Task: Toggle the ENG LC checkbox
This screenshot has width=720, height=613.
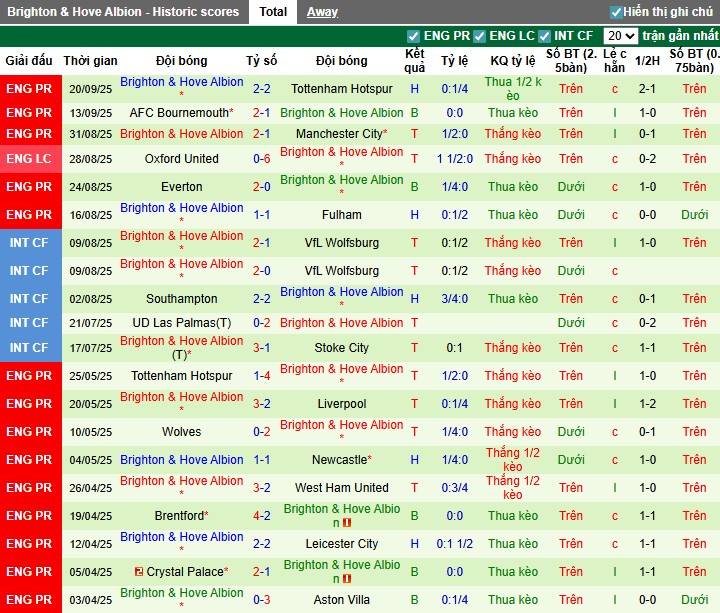Action: click(x=480, y=36)
